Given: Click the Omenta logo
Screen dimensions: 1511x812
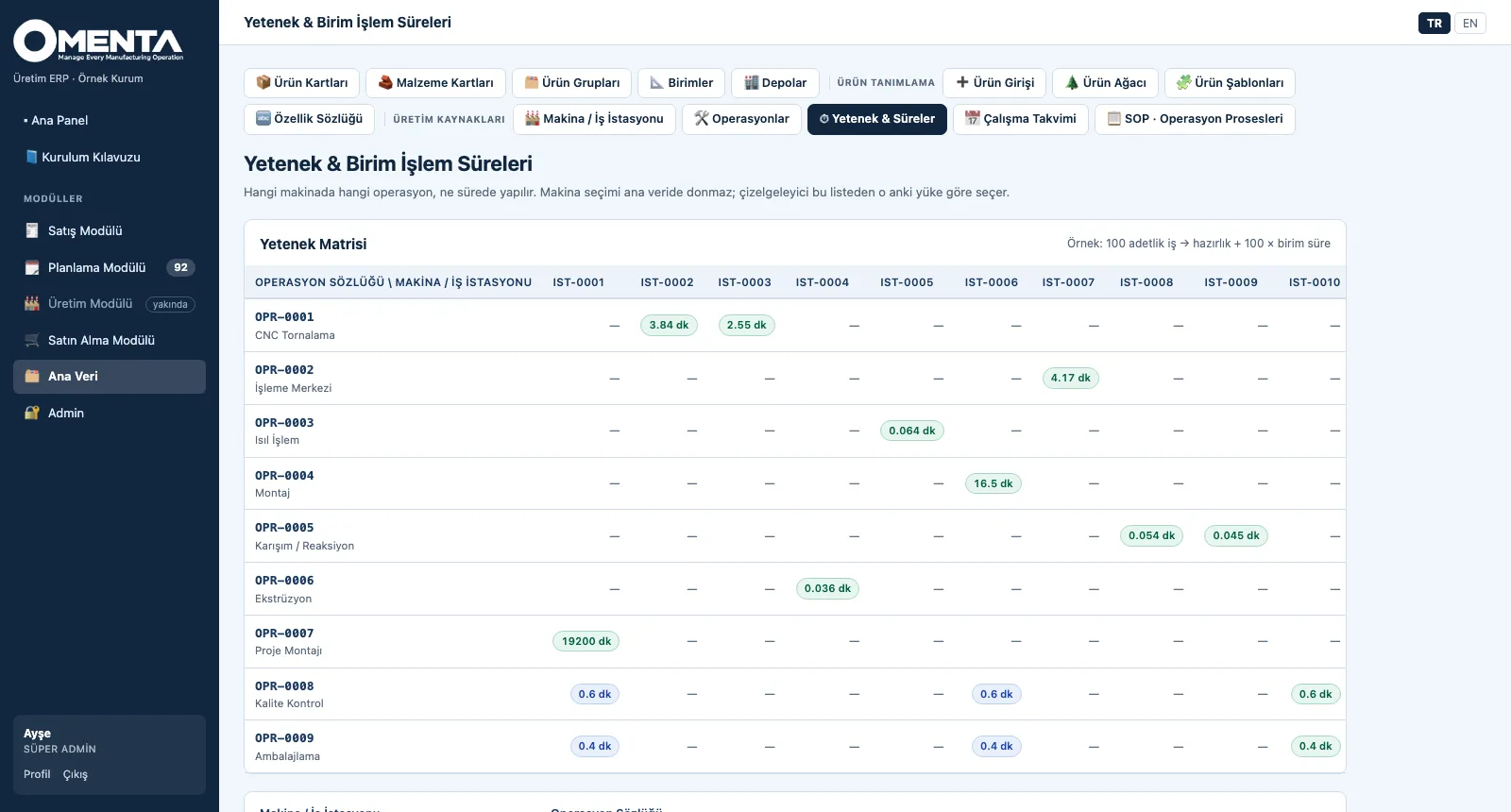Looking at the screenshot, I should [98, 42].
